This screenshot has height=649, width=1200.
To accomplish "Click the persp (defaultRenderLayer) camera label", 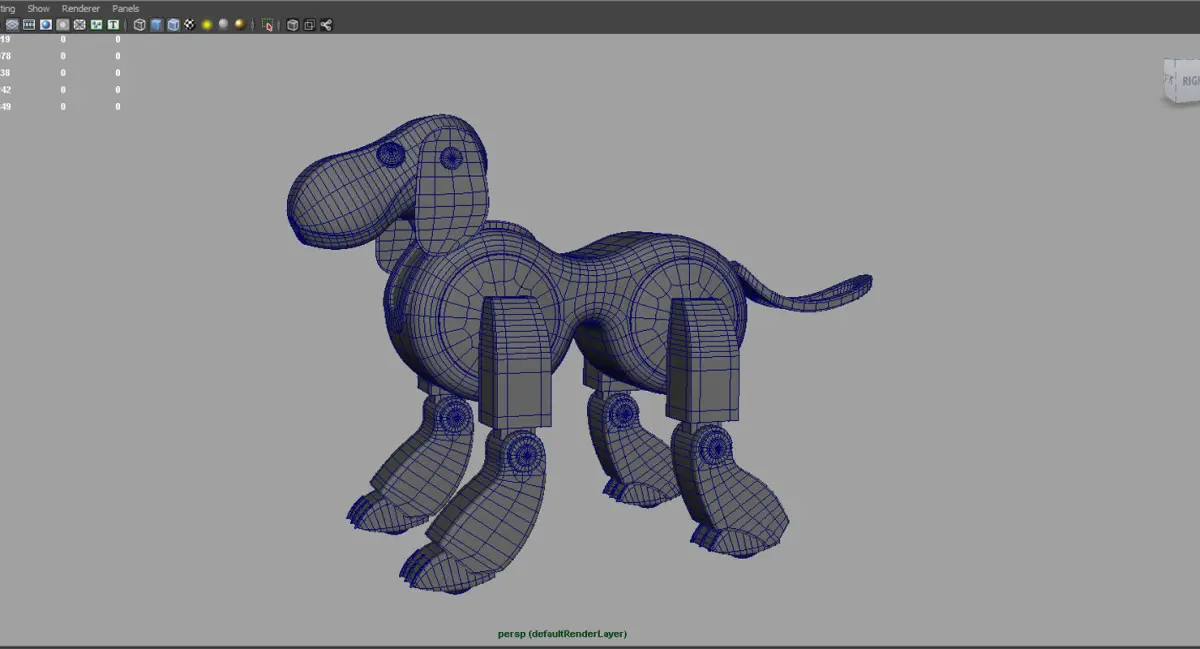I will tap(563, 634).
